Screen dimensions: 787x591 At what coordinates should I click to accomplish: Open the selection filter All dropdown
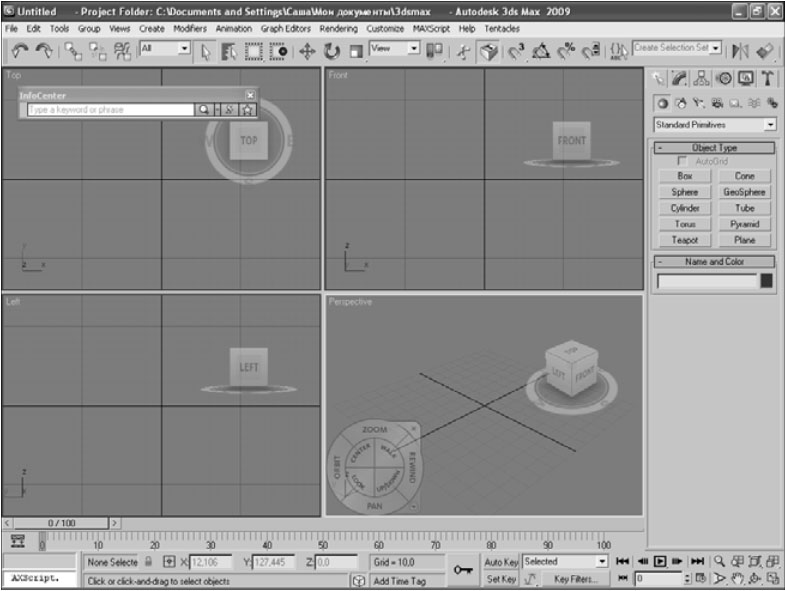185,48
